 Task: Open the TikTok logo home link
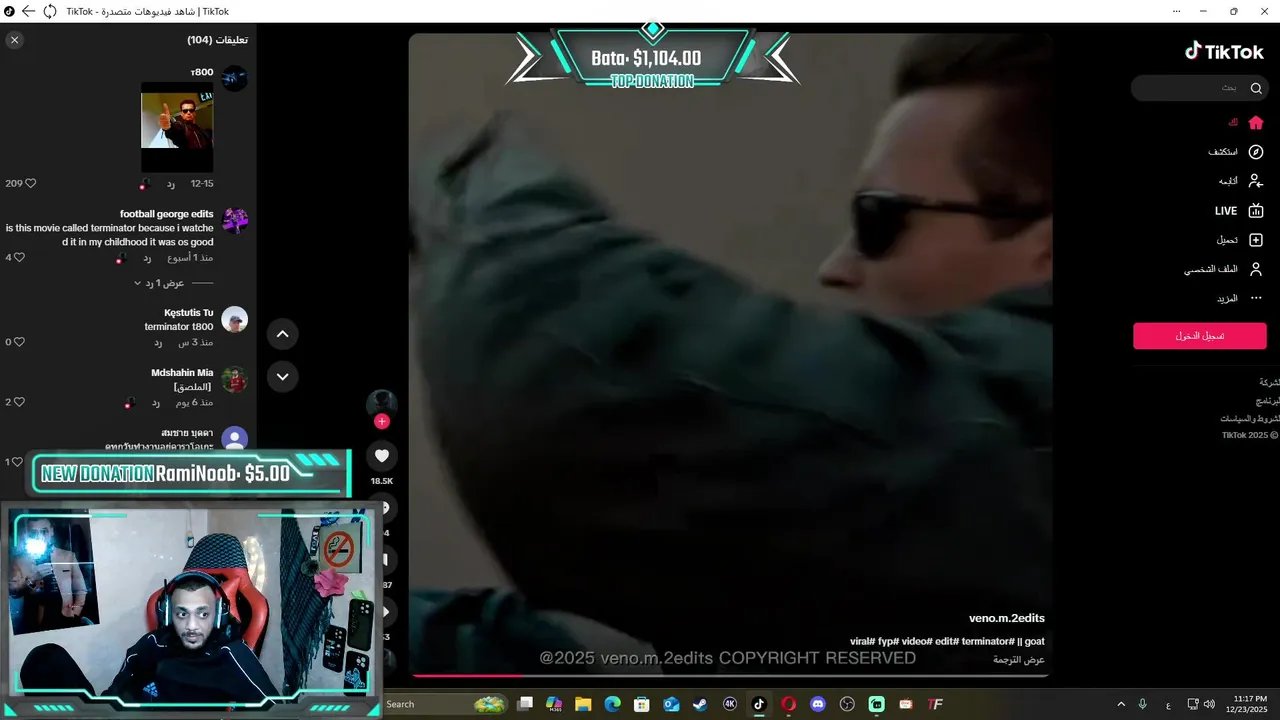[1225, 51]
